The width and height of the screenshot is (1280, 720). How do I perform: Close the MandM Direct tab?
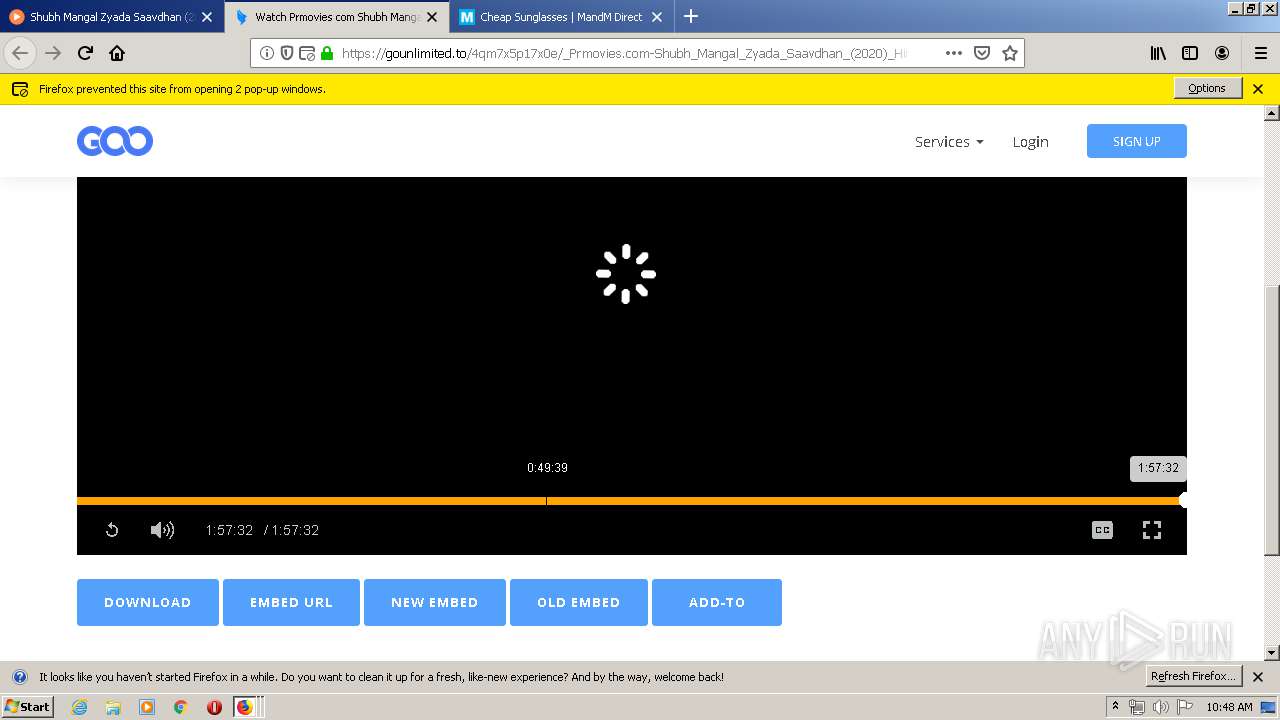coord(657,17)
